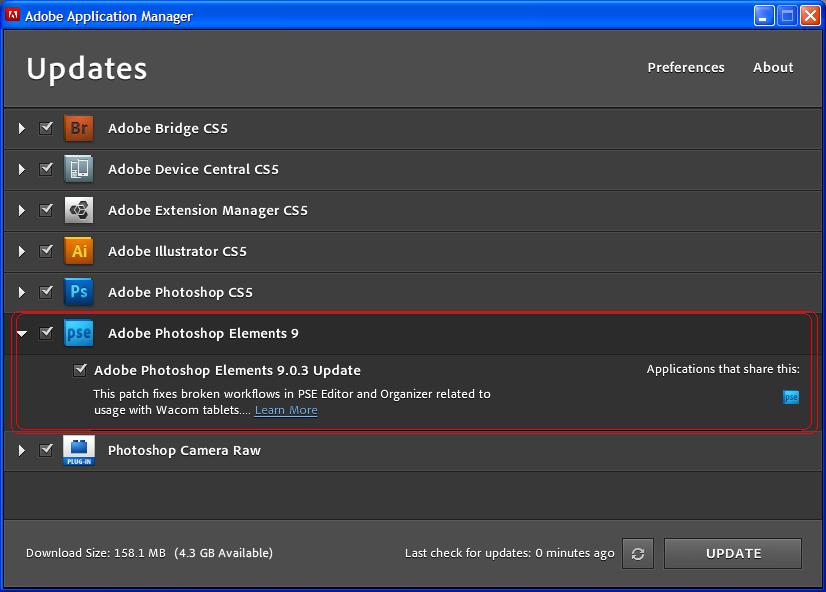Click the Adobe Device Central CS5 icon
Screen dimensions: 826x592
point(79,169)
